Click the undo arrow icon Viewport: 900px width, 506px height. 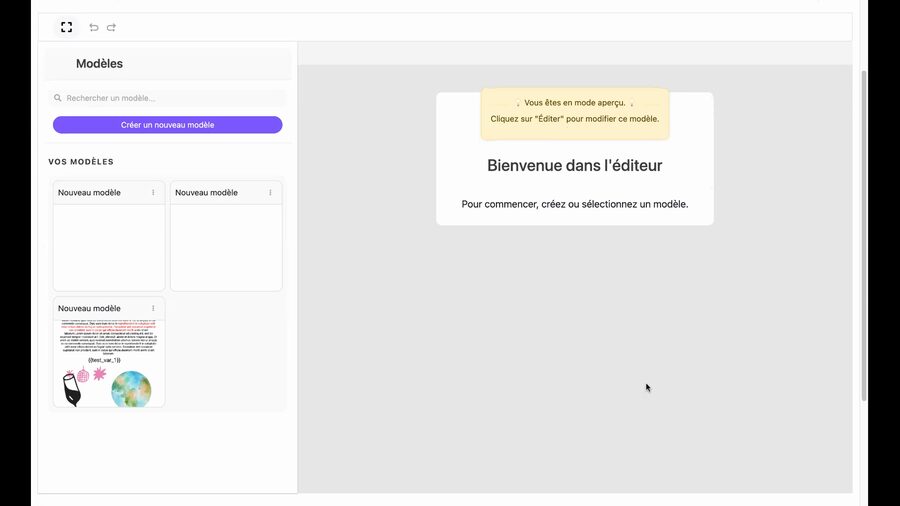pyautogui.click(x=94, y=27)
